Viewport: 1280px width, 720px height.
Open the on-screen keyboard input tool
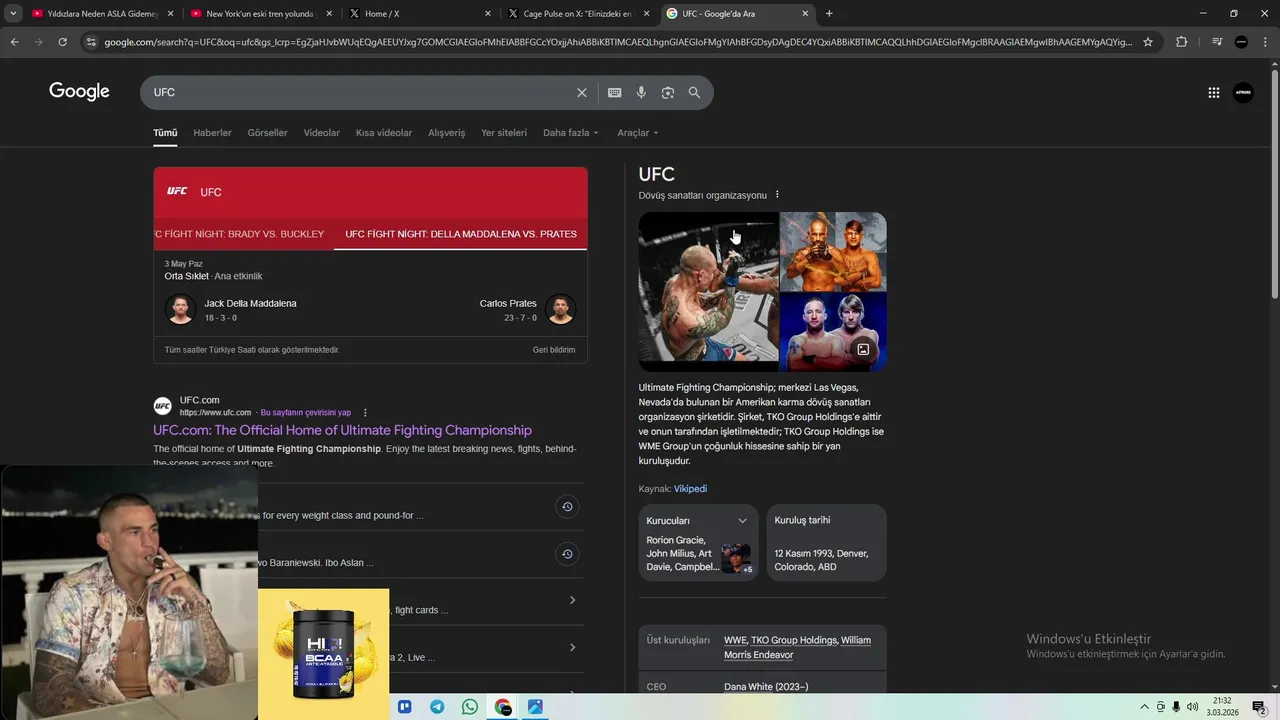tap(614, 92)
